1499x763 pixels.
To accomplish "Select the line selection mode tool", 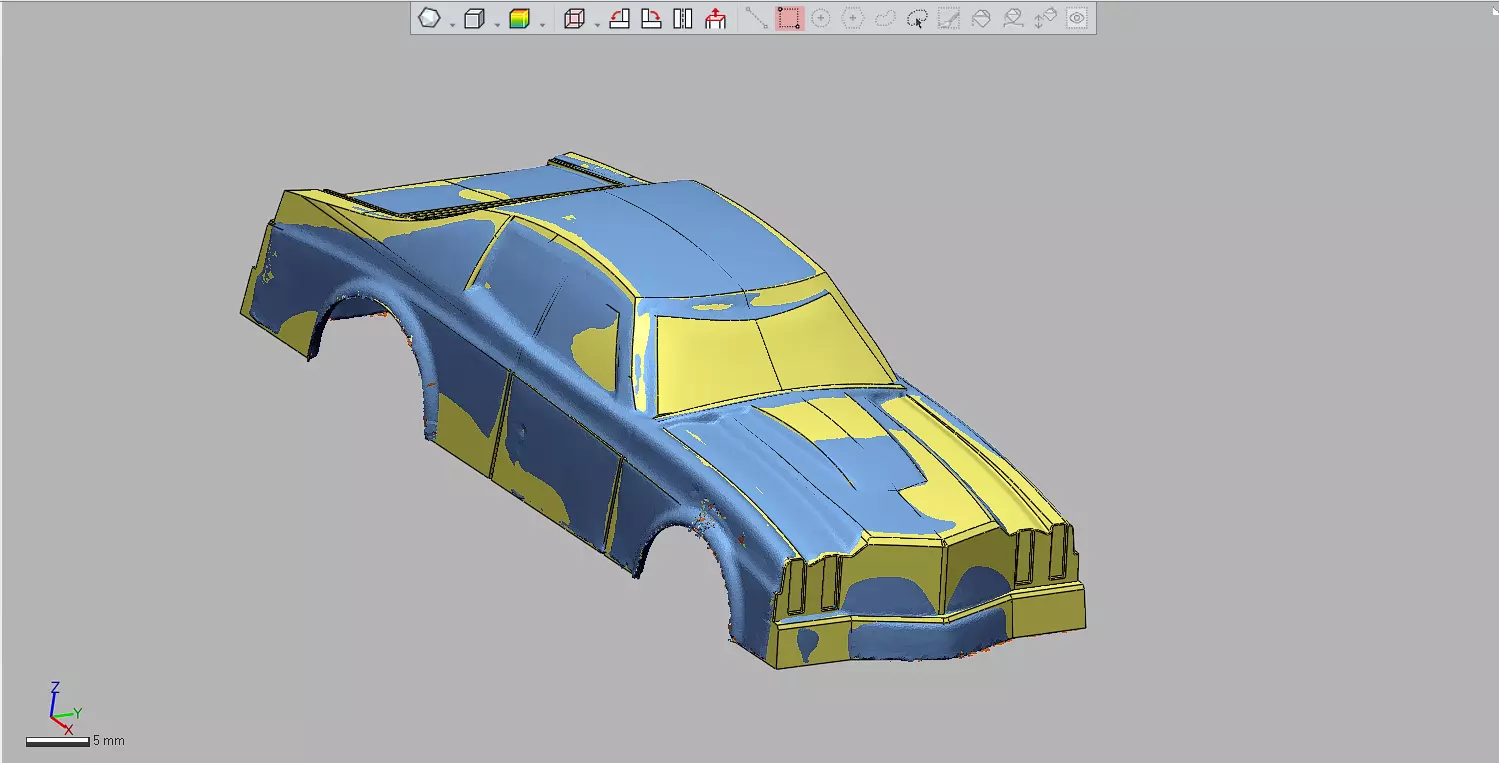I will [x=757, y=18].
